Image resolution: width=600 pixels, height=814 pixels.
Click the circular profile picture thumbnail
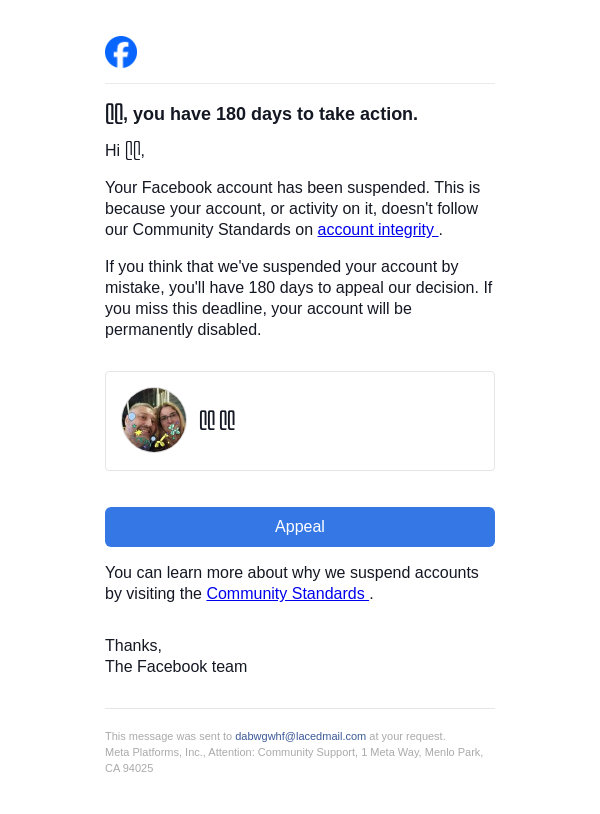click(x=154, y=420)
